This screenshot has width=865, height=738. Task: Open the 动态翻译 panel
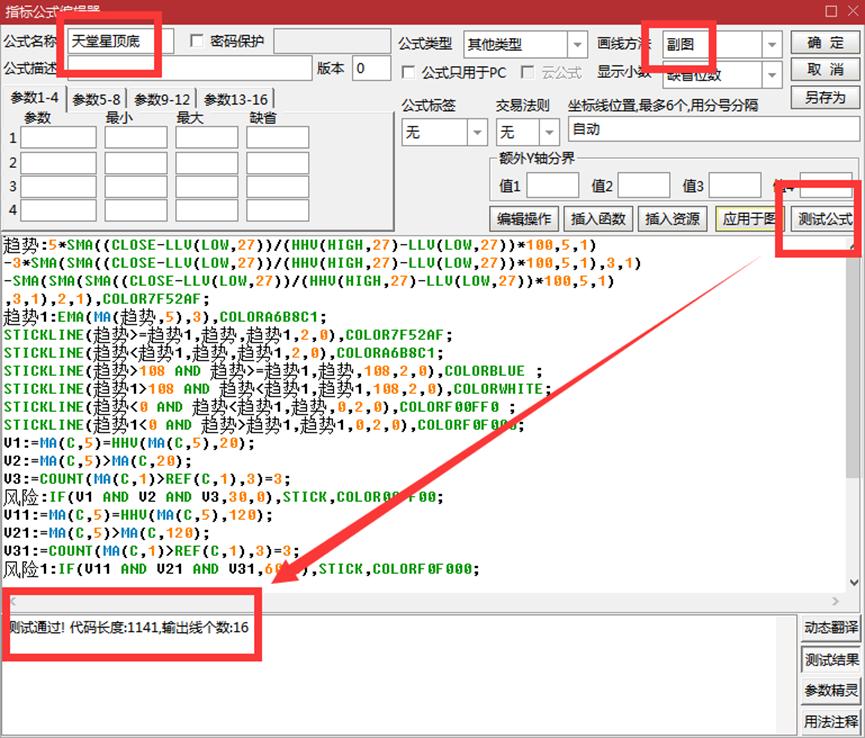[830, 627]
